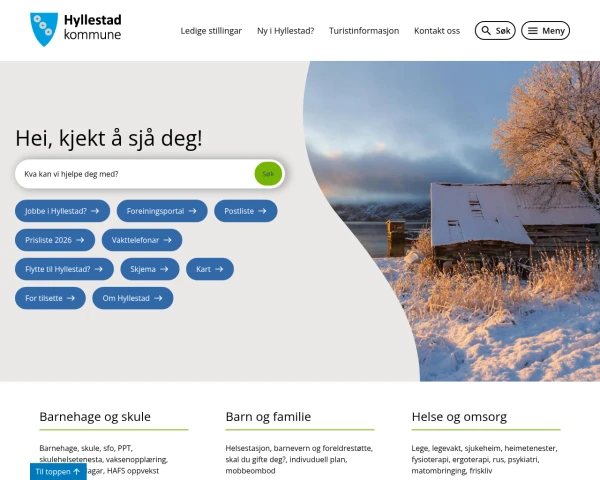This screenshot has width=600, height=480.
Task: Click the header Søk button with magnifier
Action: pyautogui.click(x=495, y=31)
